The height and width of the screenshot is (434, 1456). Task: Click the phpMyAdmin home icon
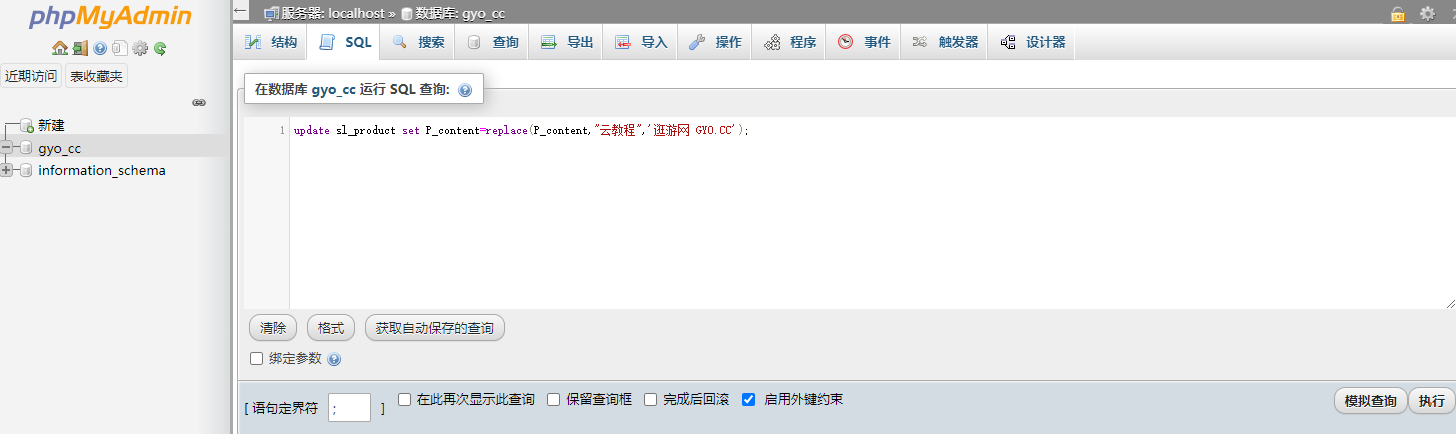click(x=59, y=48)
